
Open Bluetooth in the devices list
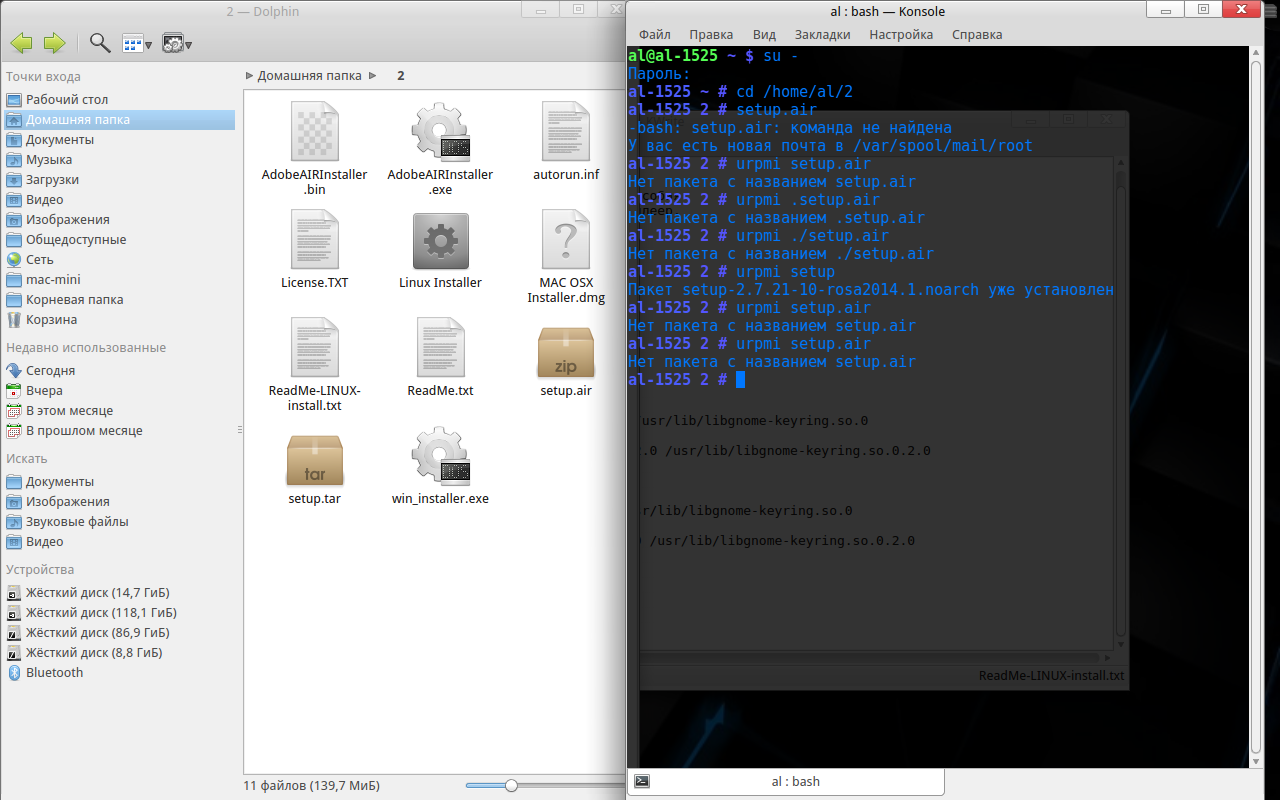(54, 673)
